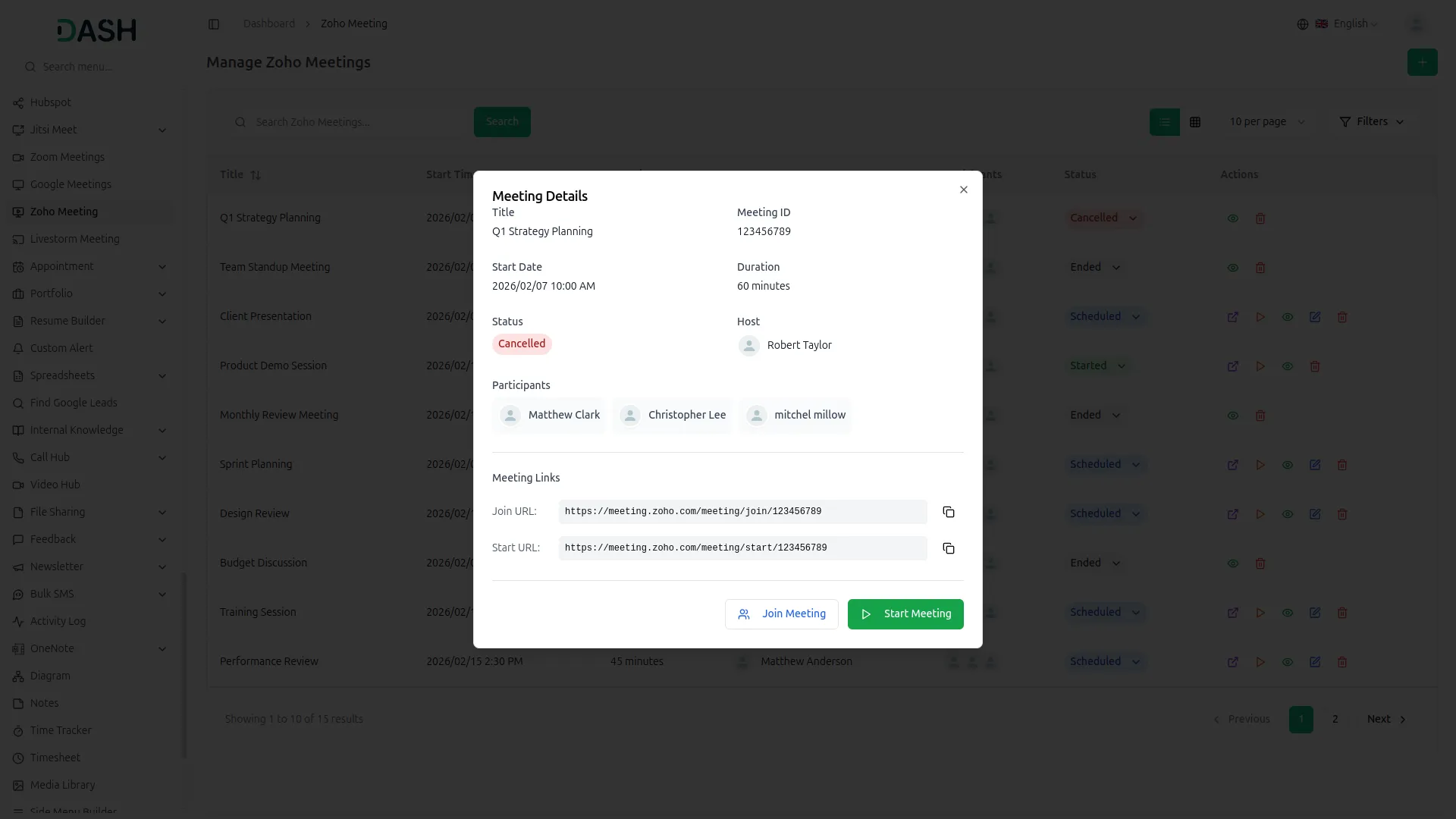Image resolution: width=1456 pixels, height=819 pixels.
Task: Open Google Meetings in the sidebar
Action: [89, 185]
